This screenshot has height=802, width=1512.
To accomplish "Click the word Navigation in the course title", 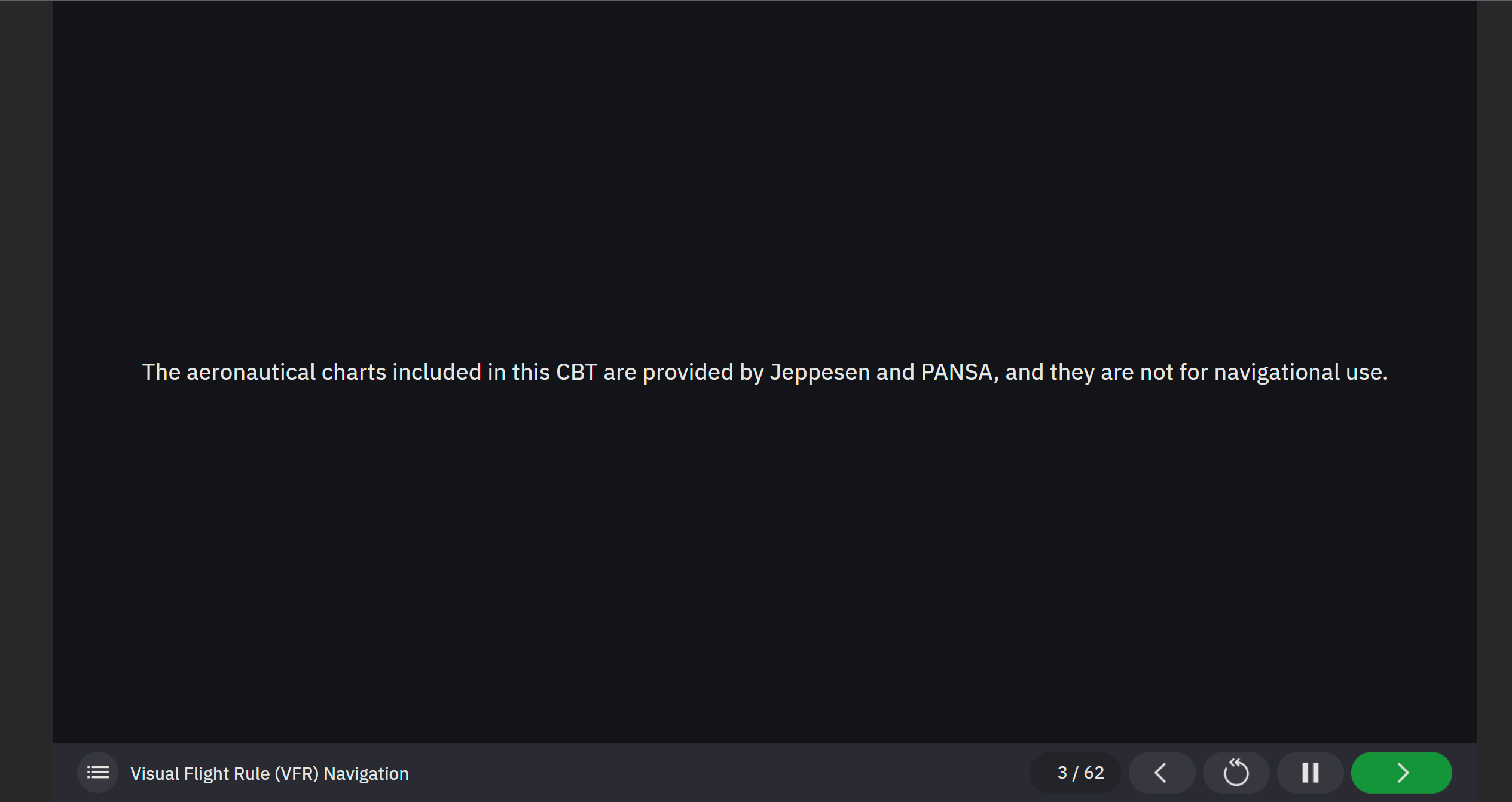I will pyautogui.click(x=366, y=774).
